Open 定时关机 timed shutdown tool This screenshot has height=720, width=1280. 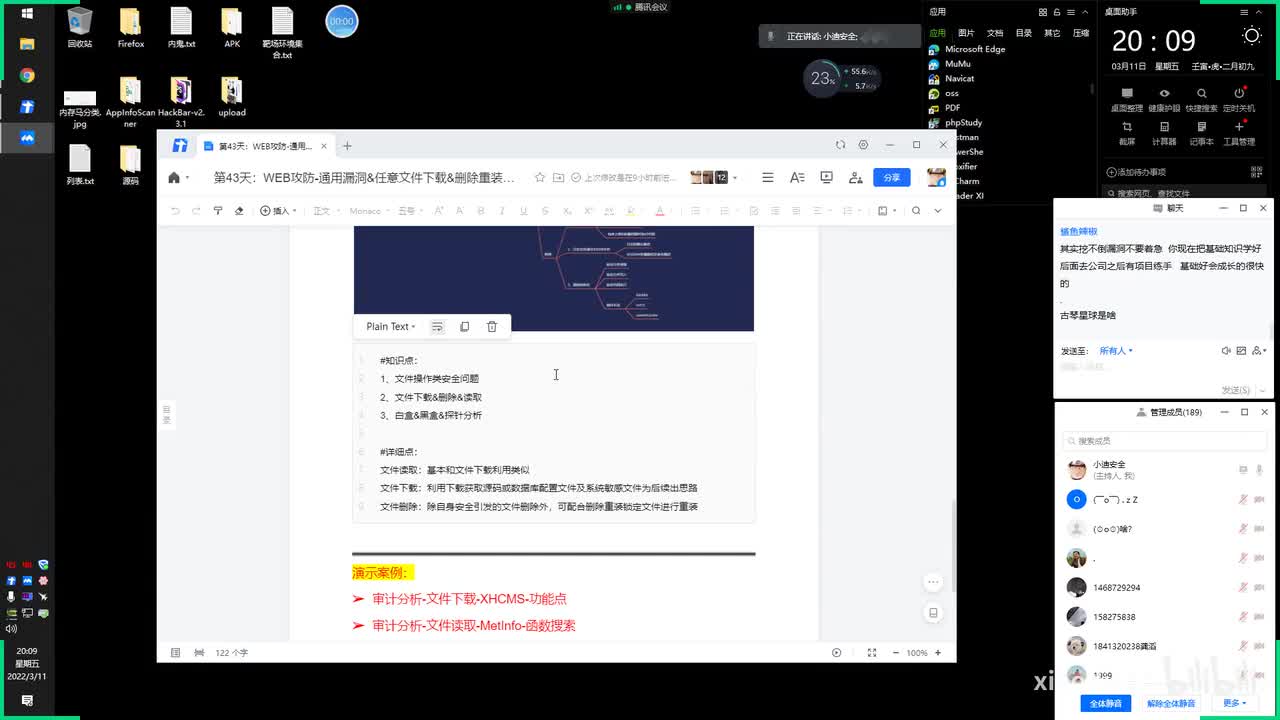1238,99
